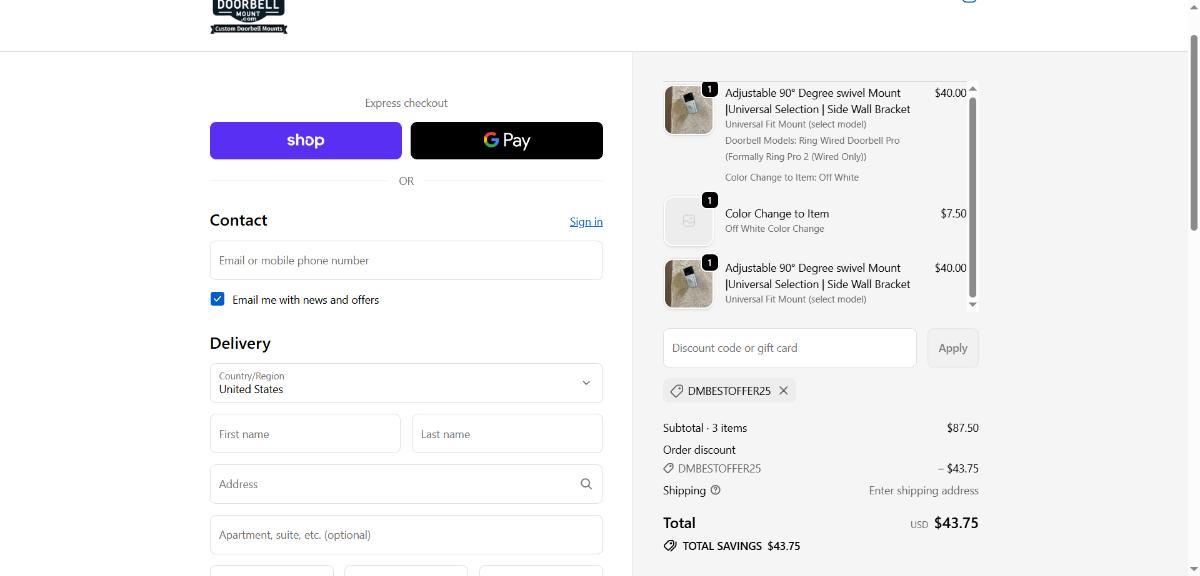Pay with Shop Pay express checkout
This screenshot has width=1200, height=576.
[305, 141]
